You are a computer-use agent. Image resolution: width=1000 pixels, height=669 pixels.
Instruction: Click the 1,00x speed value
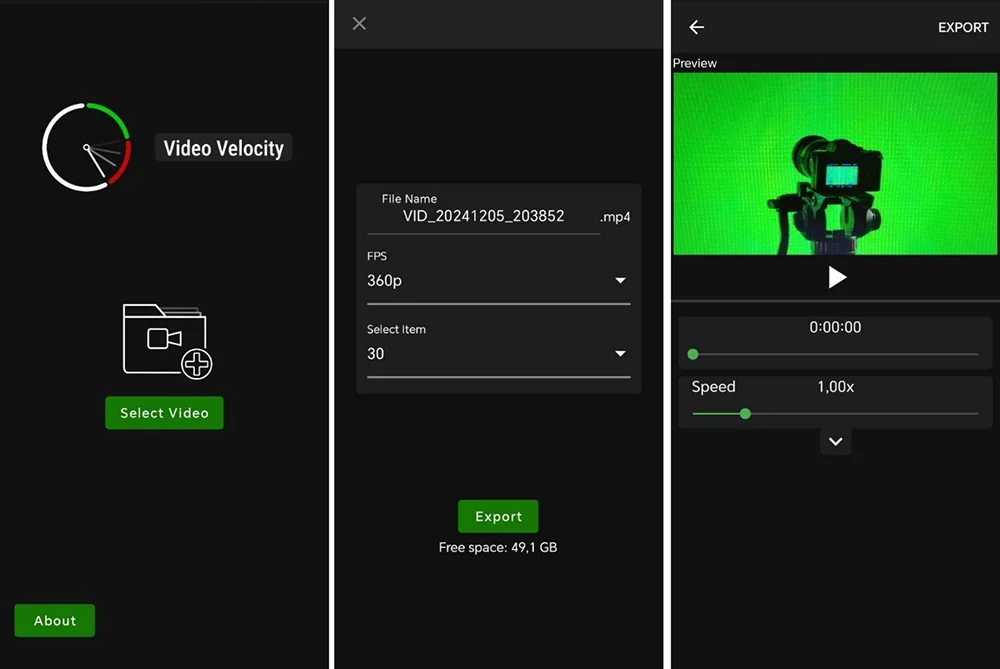click(x=835, y=386)
